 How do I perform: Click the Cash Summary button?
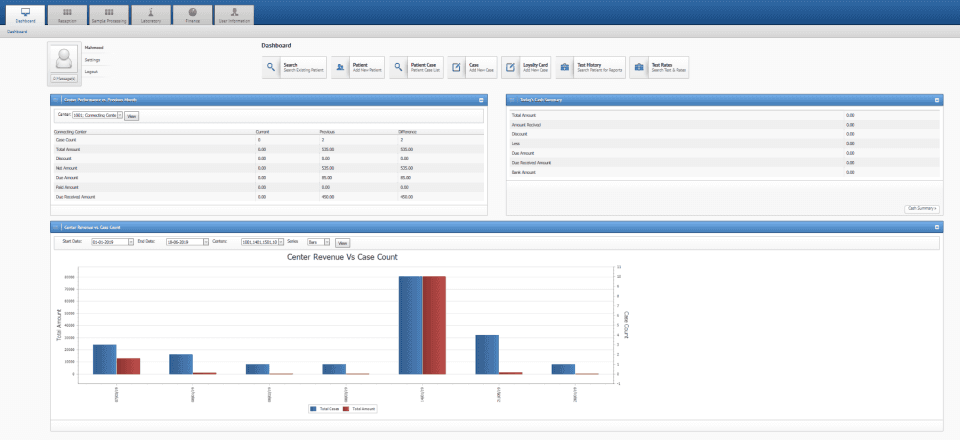pos(921,209)
